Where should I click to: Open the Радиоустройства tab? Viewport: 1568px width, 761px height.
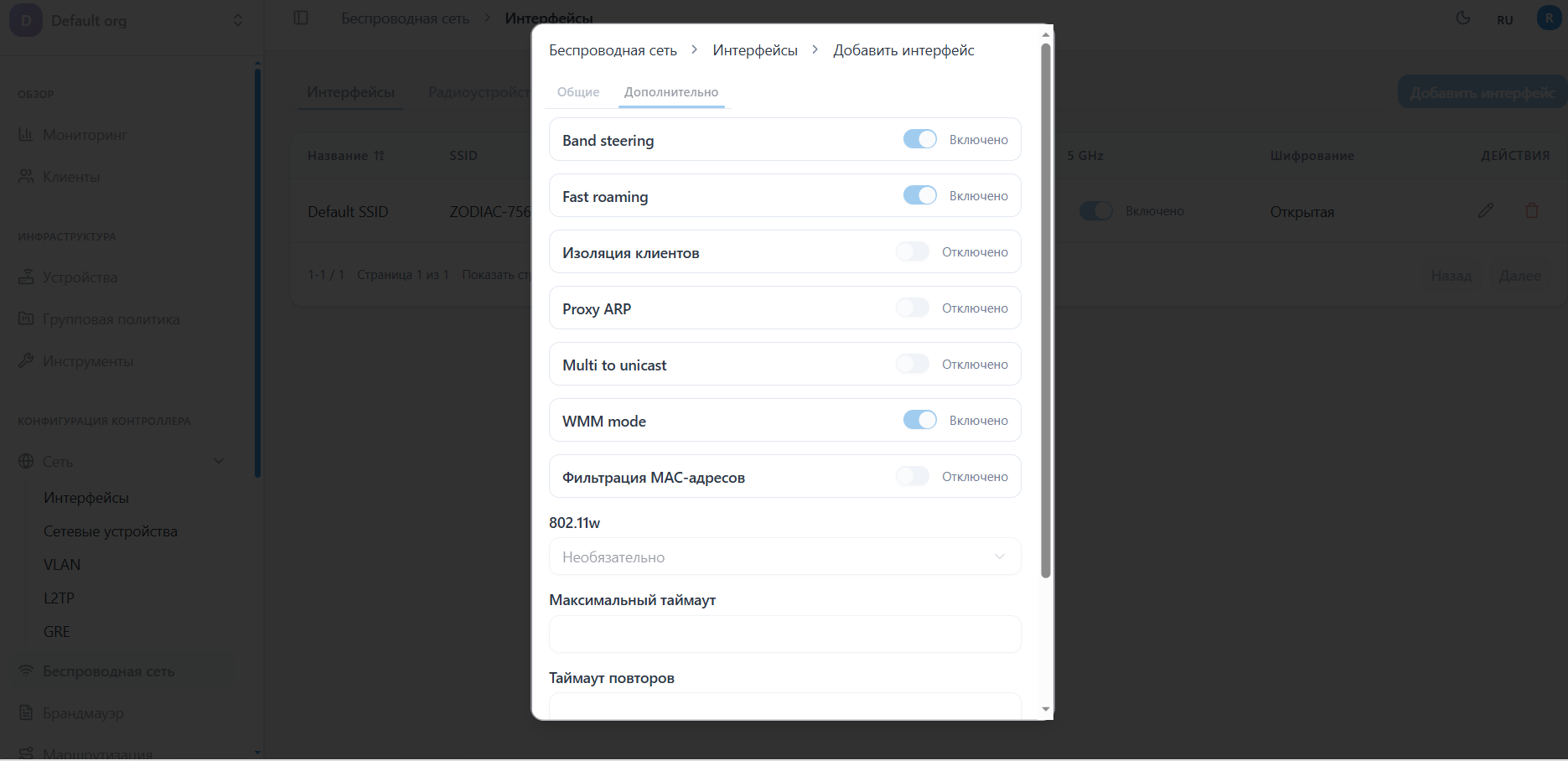tap(479, 92)
